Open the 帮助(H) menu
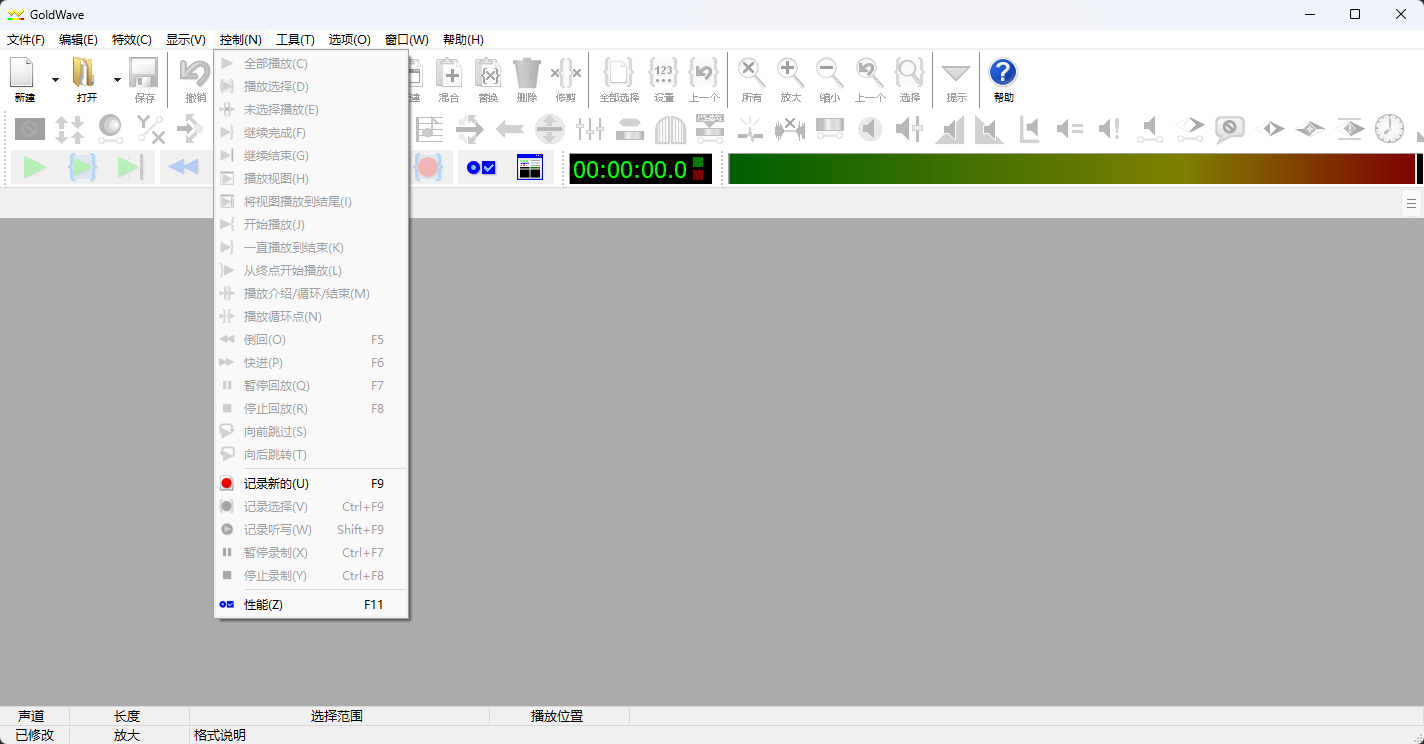The height and width of the screenshot is (744, 1424). click(x=463, y=40)
